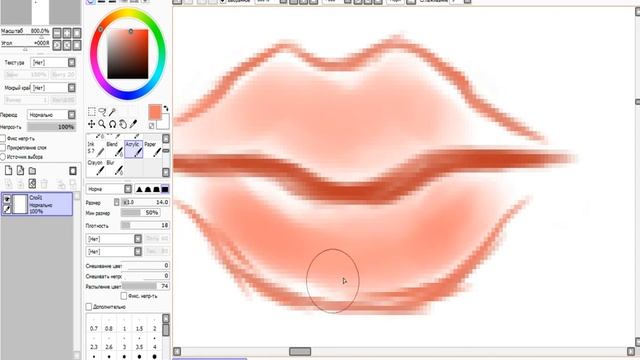Select the lasso selection tool
The height and width of the screenshot is (360, 640).
pos(102,111)
